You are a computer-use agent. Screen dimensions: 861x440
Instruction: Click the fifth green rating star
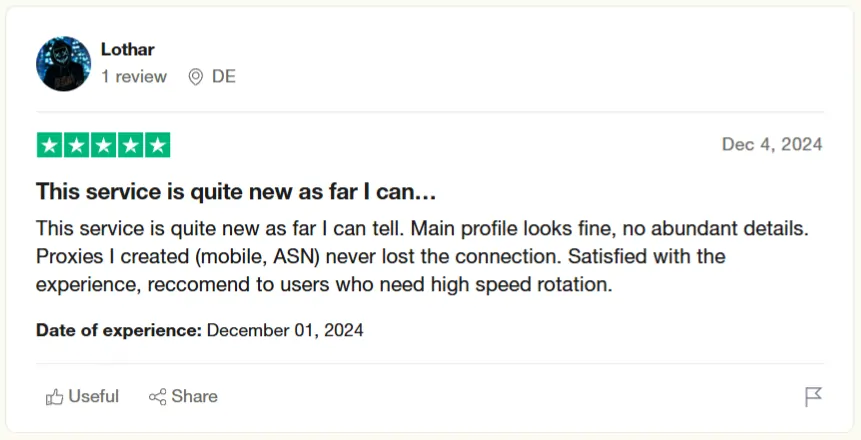(157, 145)
